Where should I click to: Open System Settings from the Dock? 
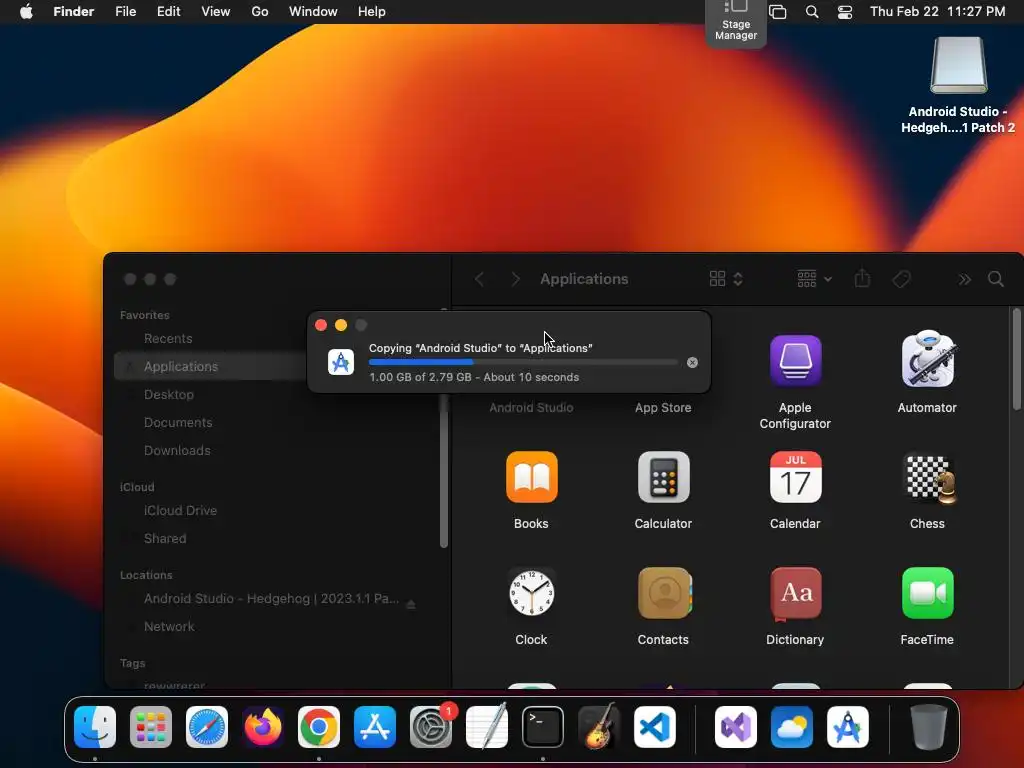[x=431, y=727]
